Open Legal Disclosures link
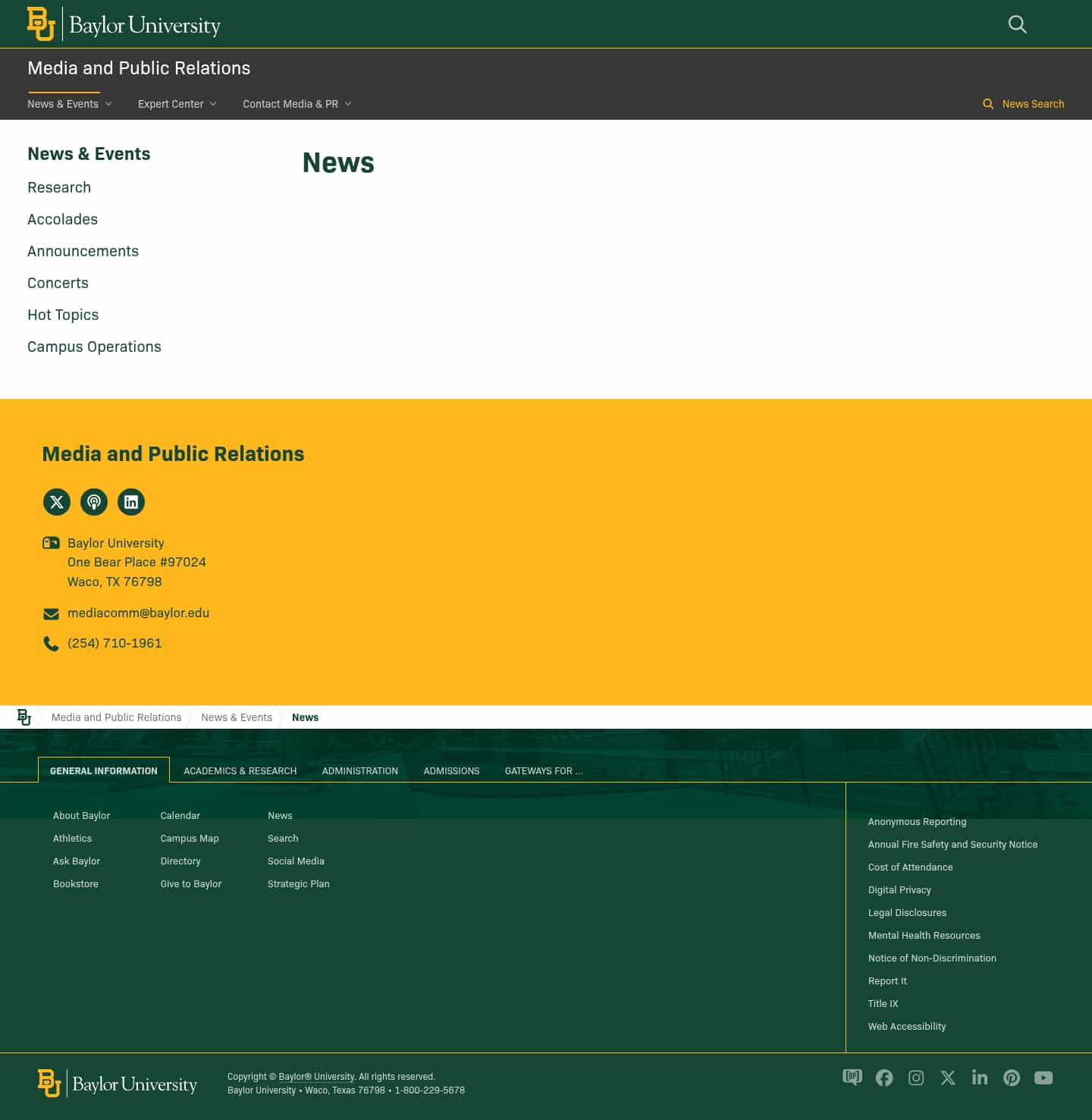Screen dimensions: 1092x1120 [908, 913]
